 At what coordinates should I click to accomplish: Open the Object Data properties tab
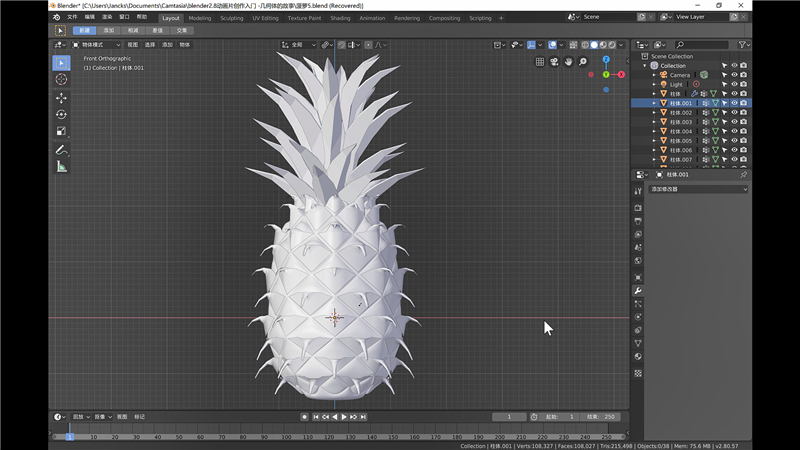coord(638,343)
